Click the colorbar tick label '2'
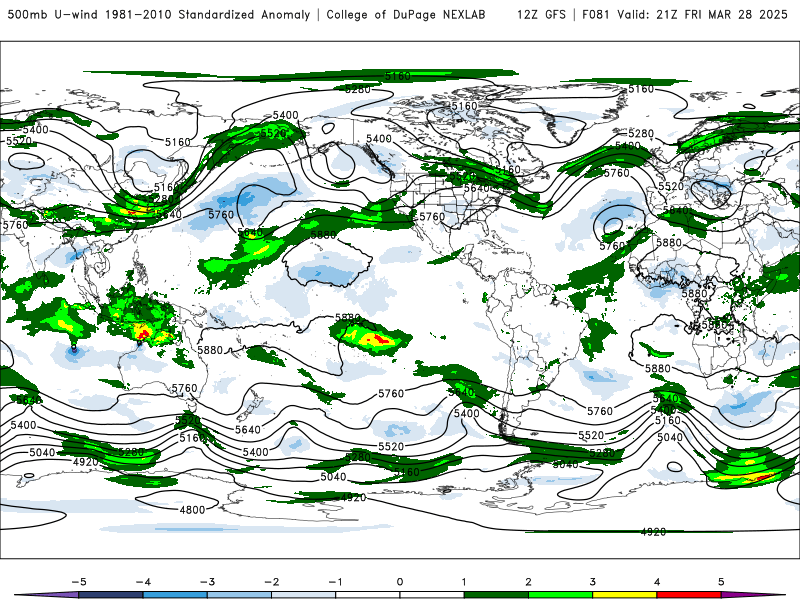Screen dimensions: 800x600 tap(528, 582)
